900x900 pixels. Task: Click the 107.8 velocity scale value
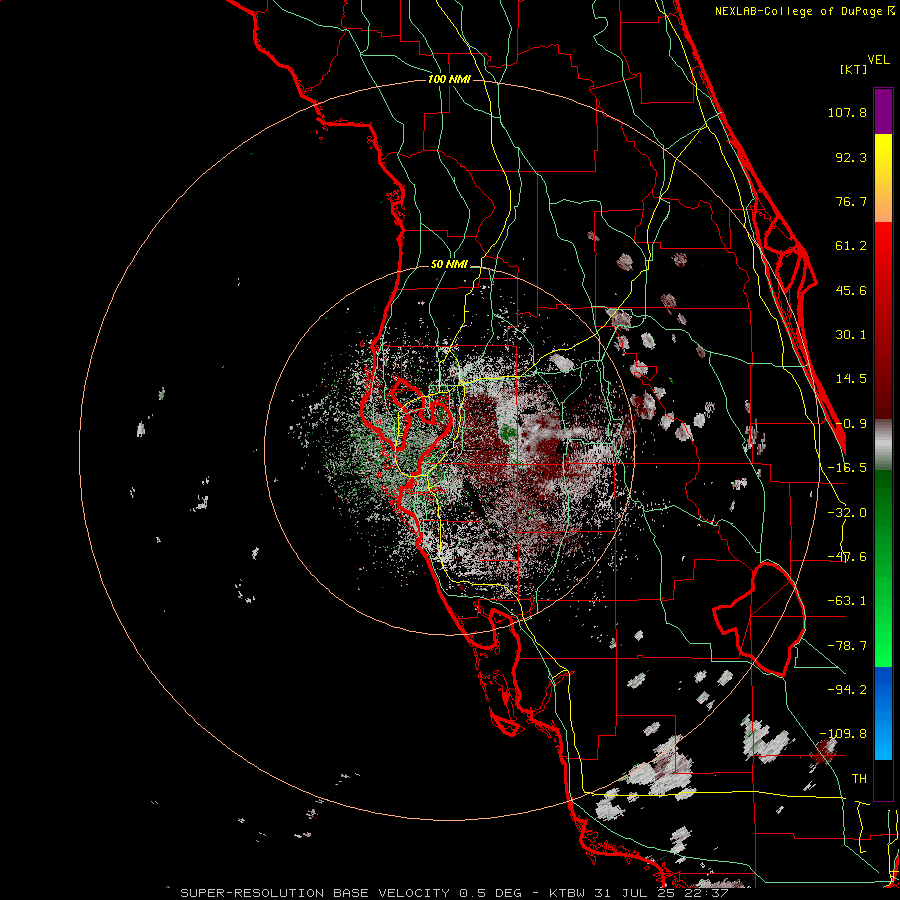847,112
